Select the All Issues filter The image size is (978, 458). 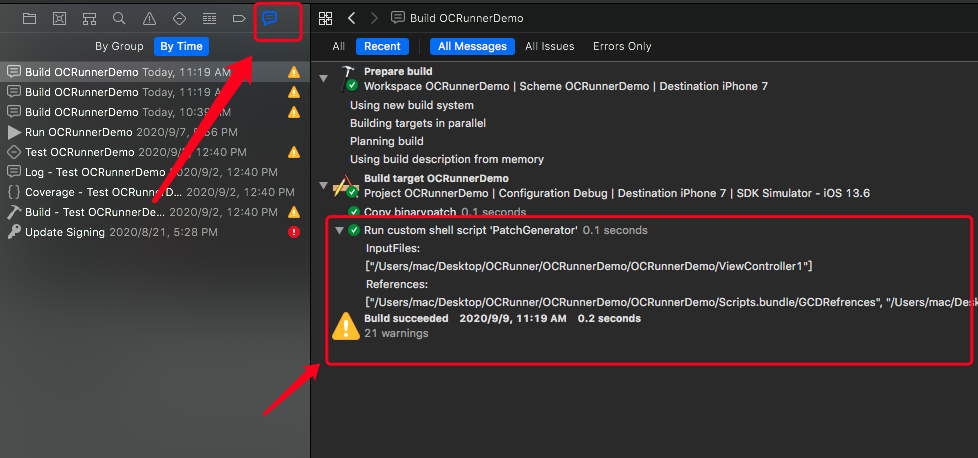tap(550, 46)
